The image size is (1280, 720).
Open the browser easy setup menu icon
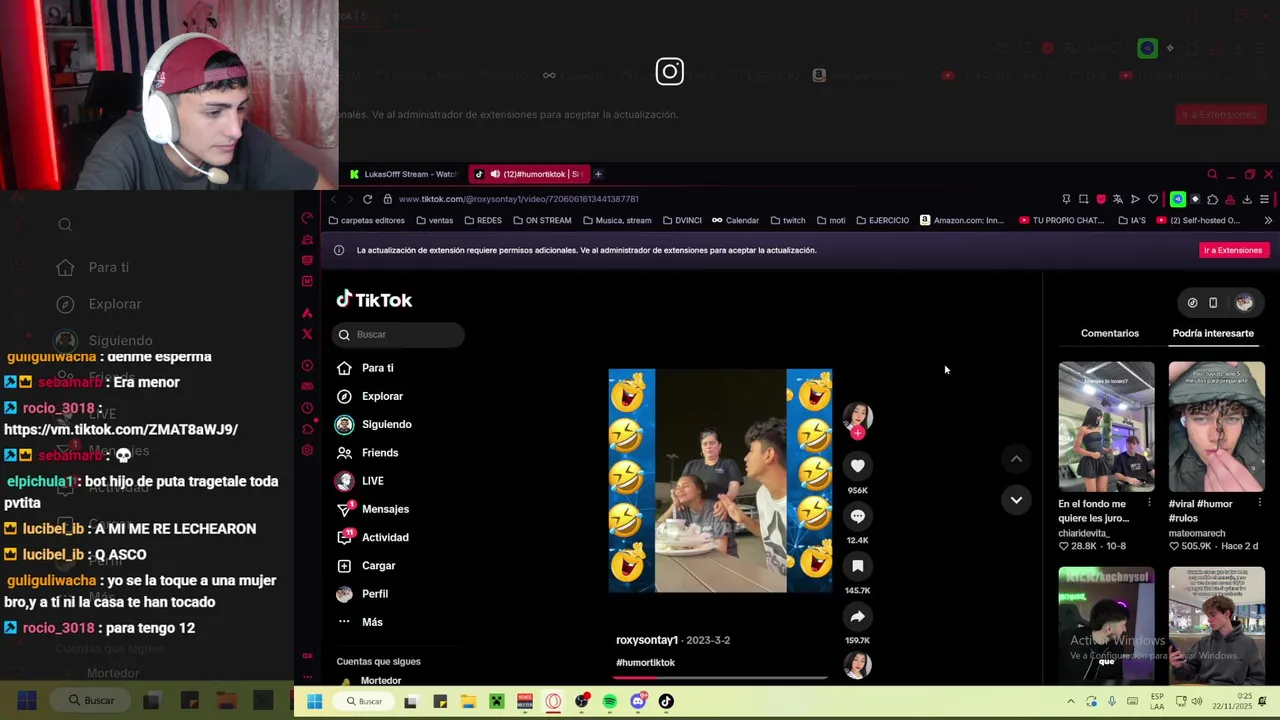click(x=1264, y=199)
